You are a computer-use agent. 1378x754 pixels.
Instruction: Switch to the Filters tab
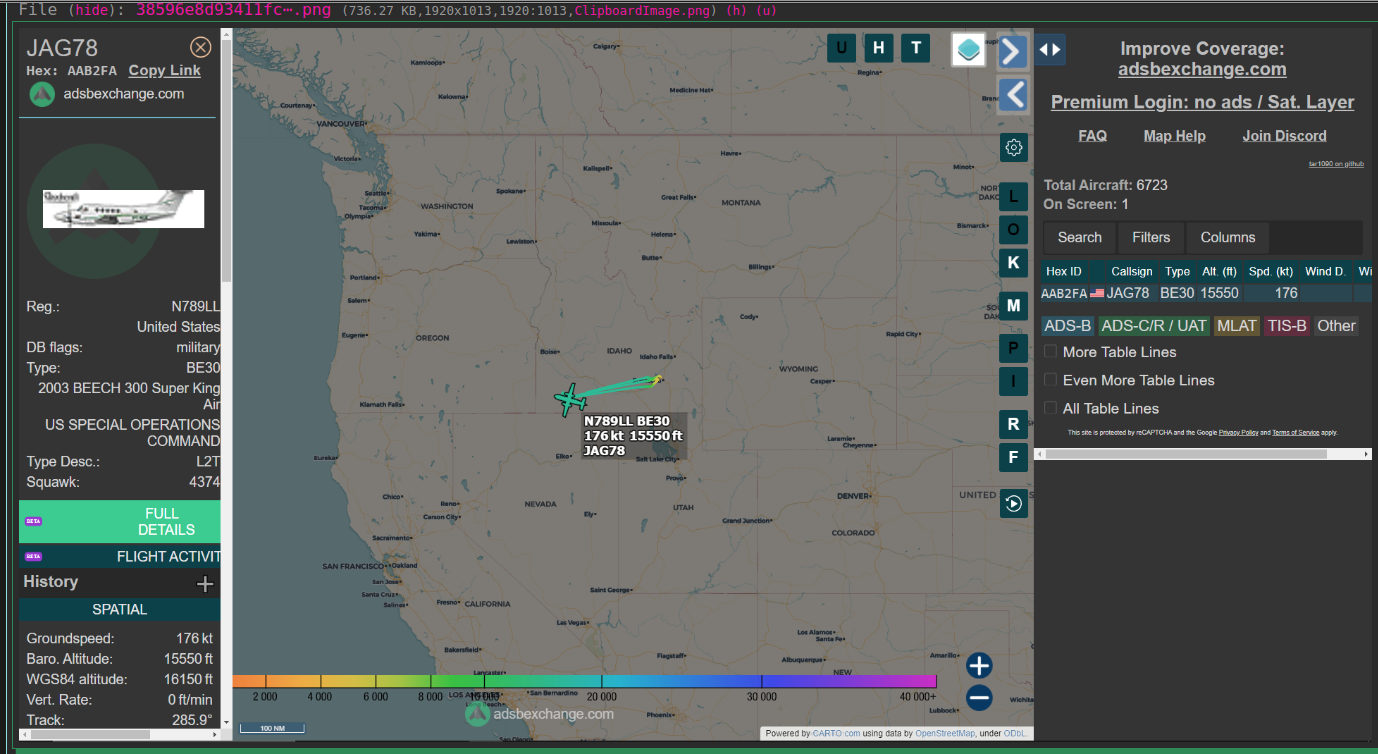pos(1151,237)
